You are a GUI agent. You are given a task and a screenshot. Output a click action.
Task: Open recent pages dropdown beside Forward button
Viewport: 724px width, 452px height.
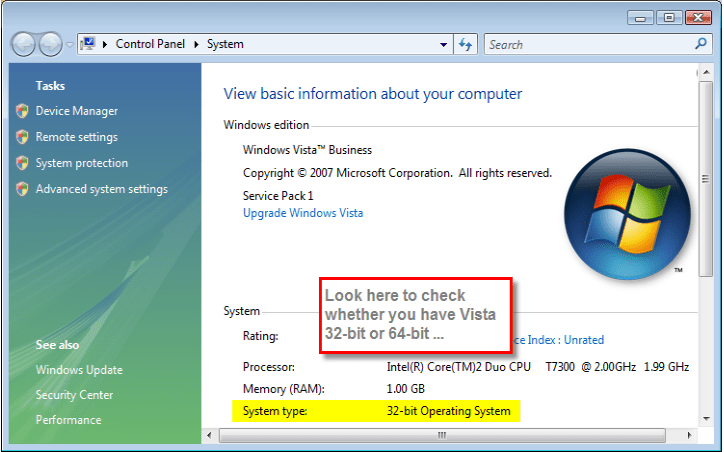tap(70, 45)
